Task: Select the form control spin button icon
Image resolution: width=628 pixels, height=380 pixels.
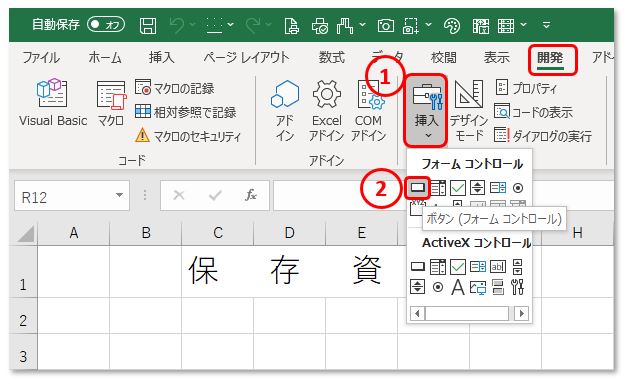Action: [477, 187]
